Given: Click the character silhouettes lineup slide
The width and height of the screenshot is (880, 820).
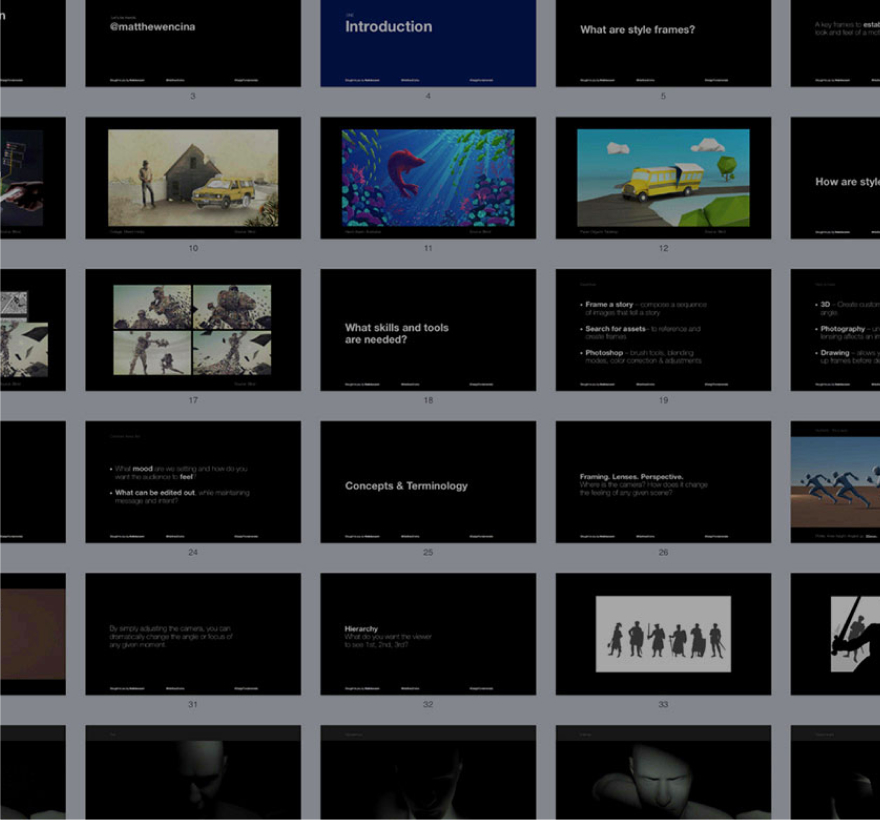Looking at the screenshot, I should [x=663, y=633].
